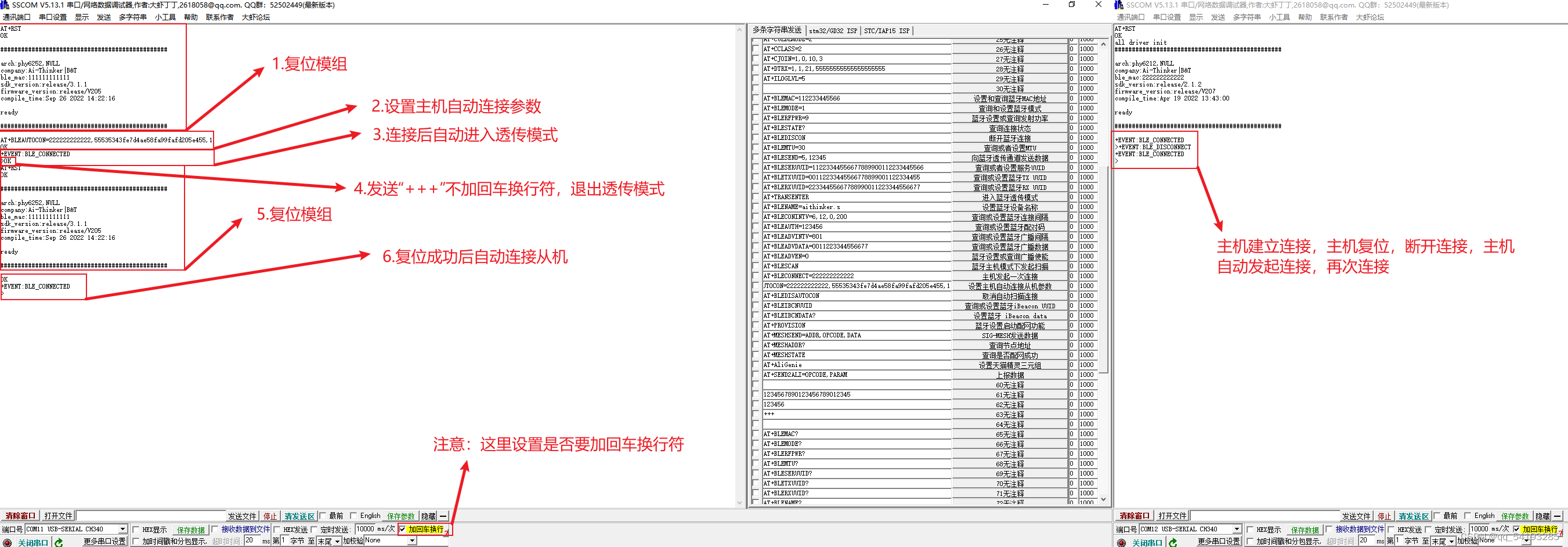Click the red record indicator in left window
This screenshot has width=1568, height=547.
tap(7, 542)
